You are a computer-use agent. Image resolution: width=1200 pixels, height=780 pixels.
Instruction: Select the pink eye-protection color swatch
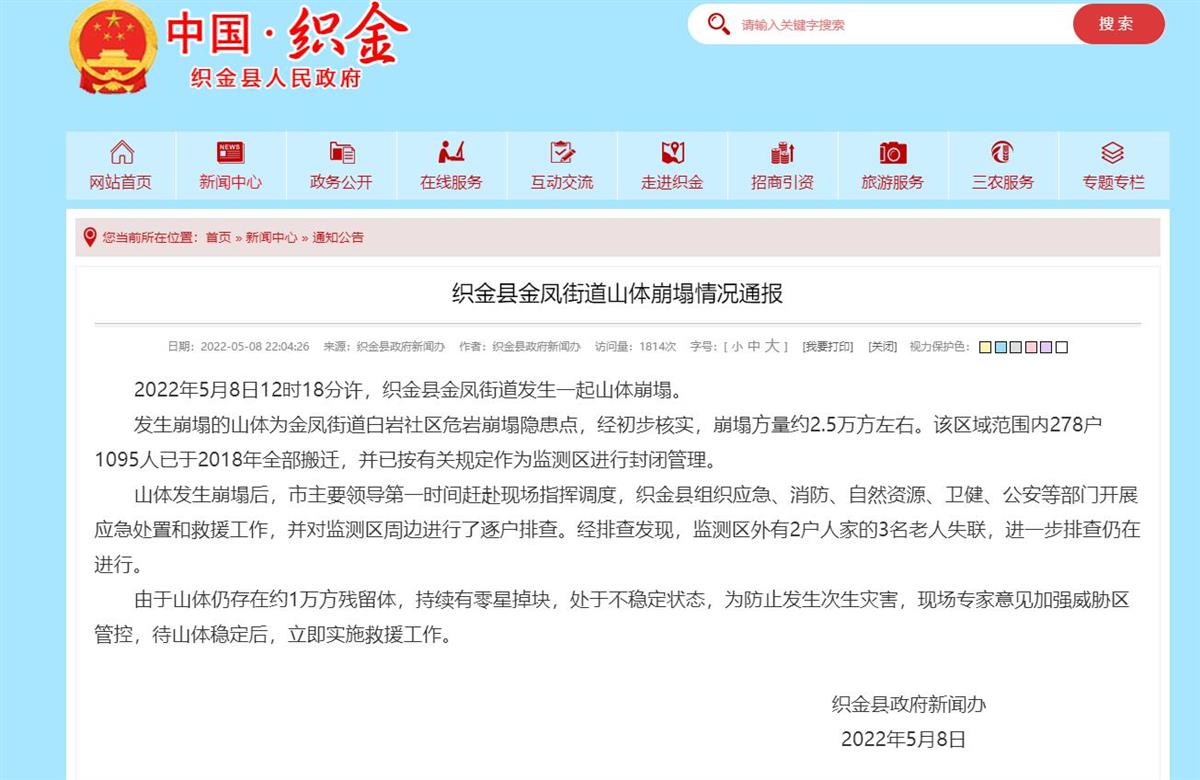[1031, 347]
